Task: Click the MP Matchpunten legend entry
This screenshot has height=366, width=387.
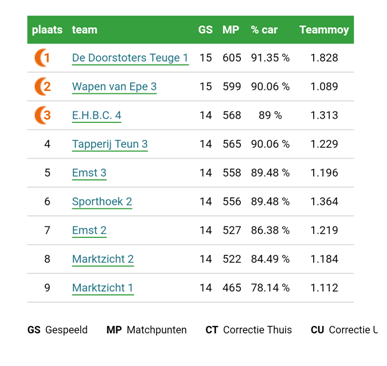Action: coord(147,330)
